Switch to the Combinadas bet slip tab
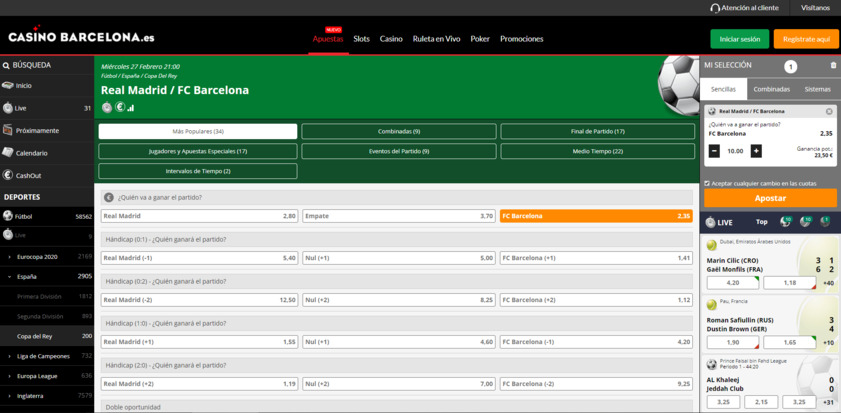841x413 pixels. [771, 89]
